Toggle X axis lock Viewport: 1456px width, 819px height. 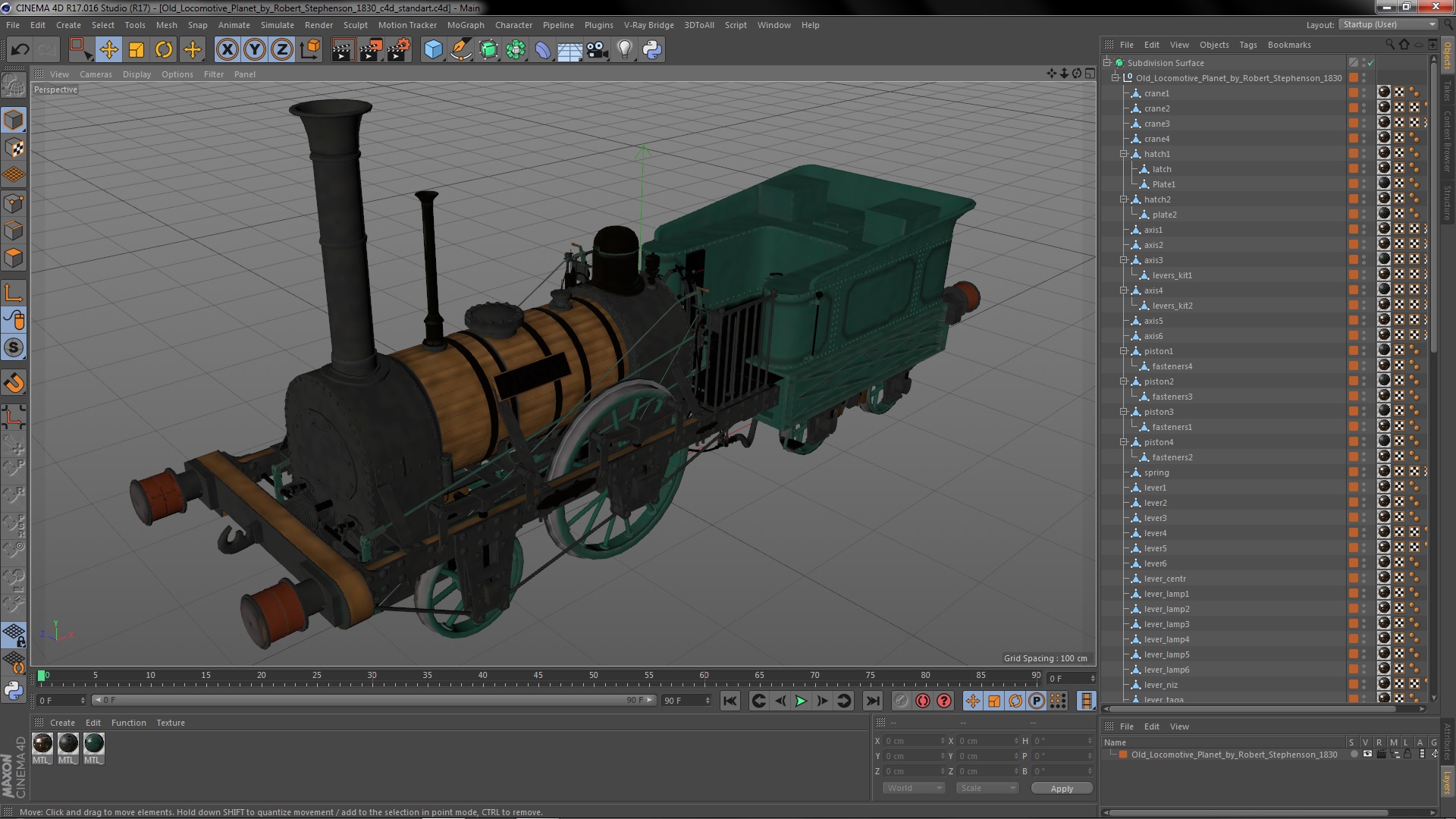pyautogui.click(x=227, y=50)
